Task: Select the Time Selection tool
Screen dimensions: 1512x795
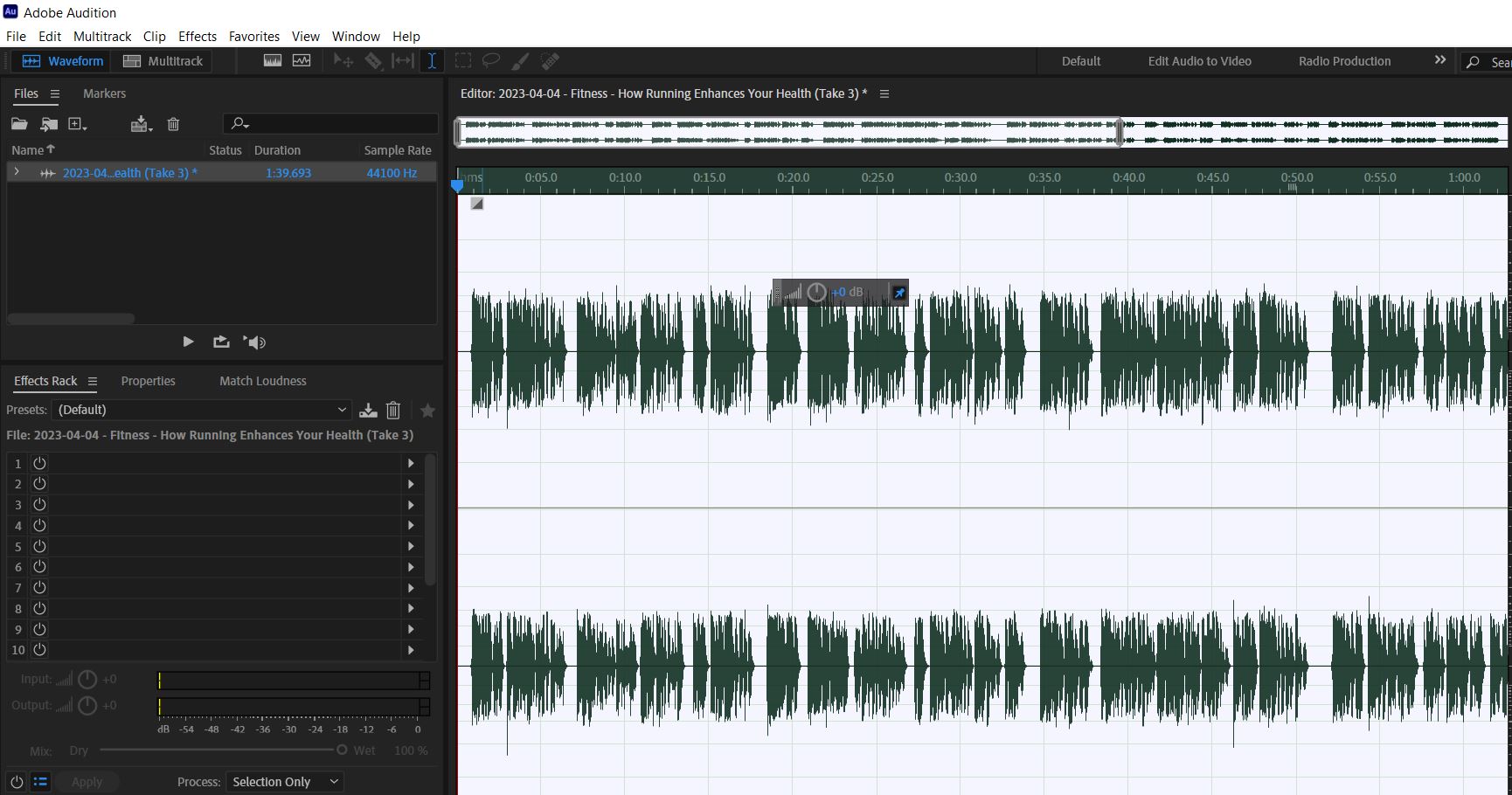Action: [432, 61]
